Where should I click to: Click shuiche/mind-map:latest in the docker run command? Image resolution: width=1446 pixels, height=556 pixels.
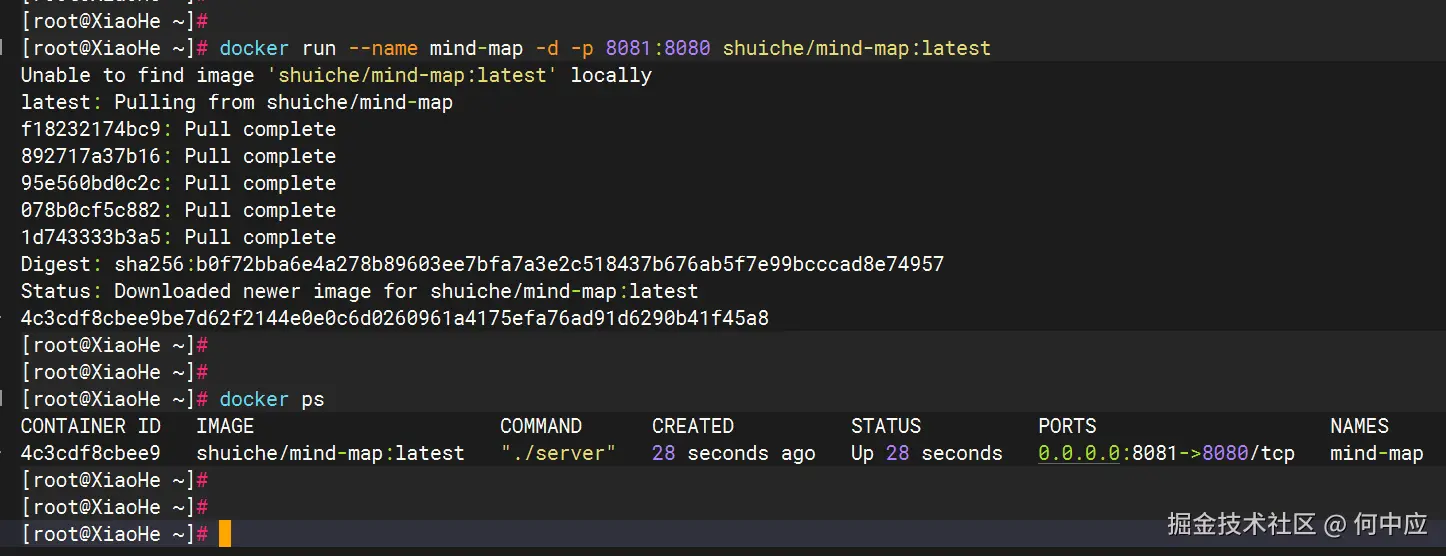pos(856,48)
